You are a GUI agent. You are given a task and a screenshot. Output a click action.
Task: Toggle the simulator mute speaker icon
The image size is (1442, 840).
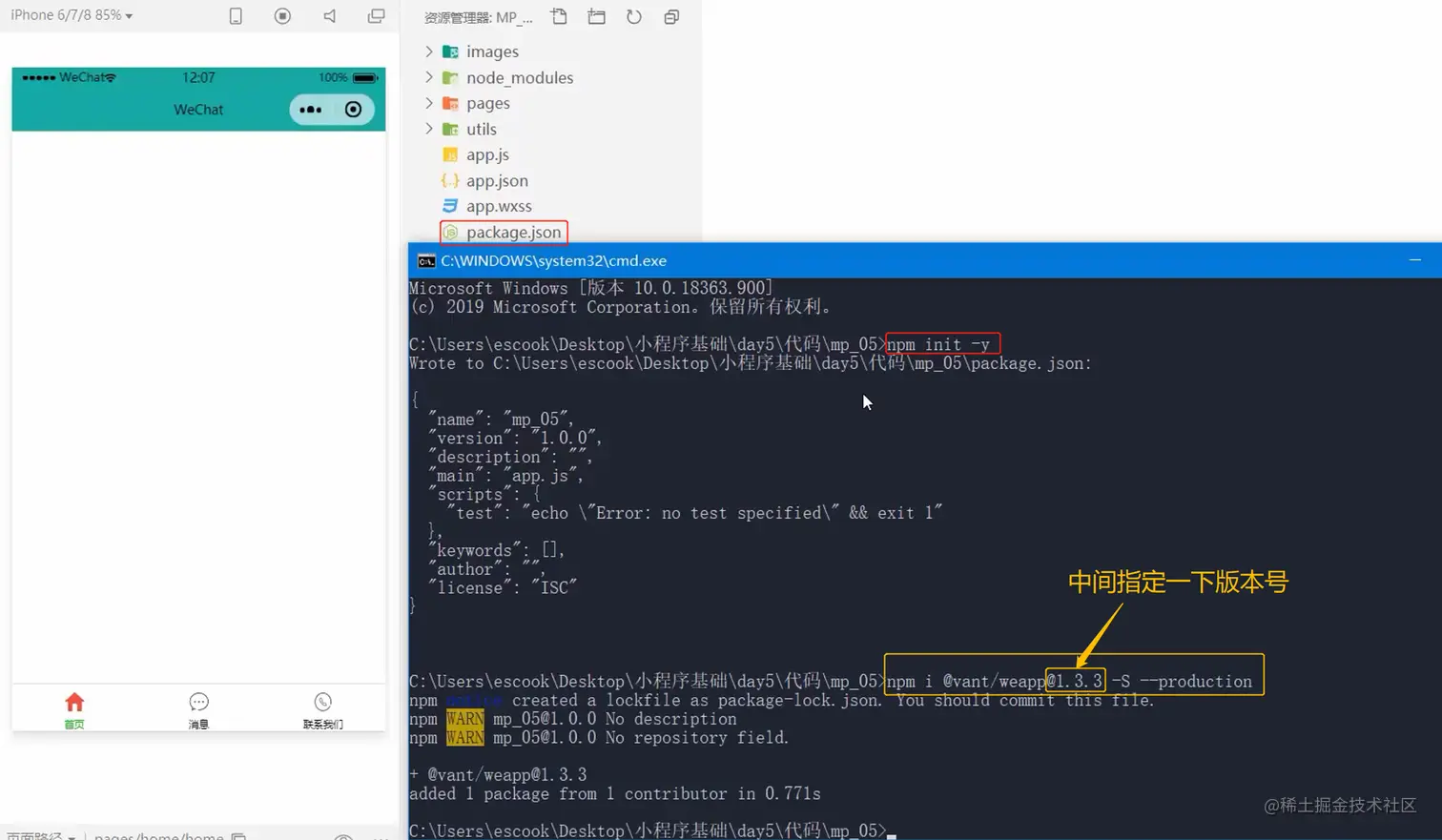[x=329, y=16]
